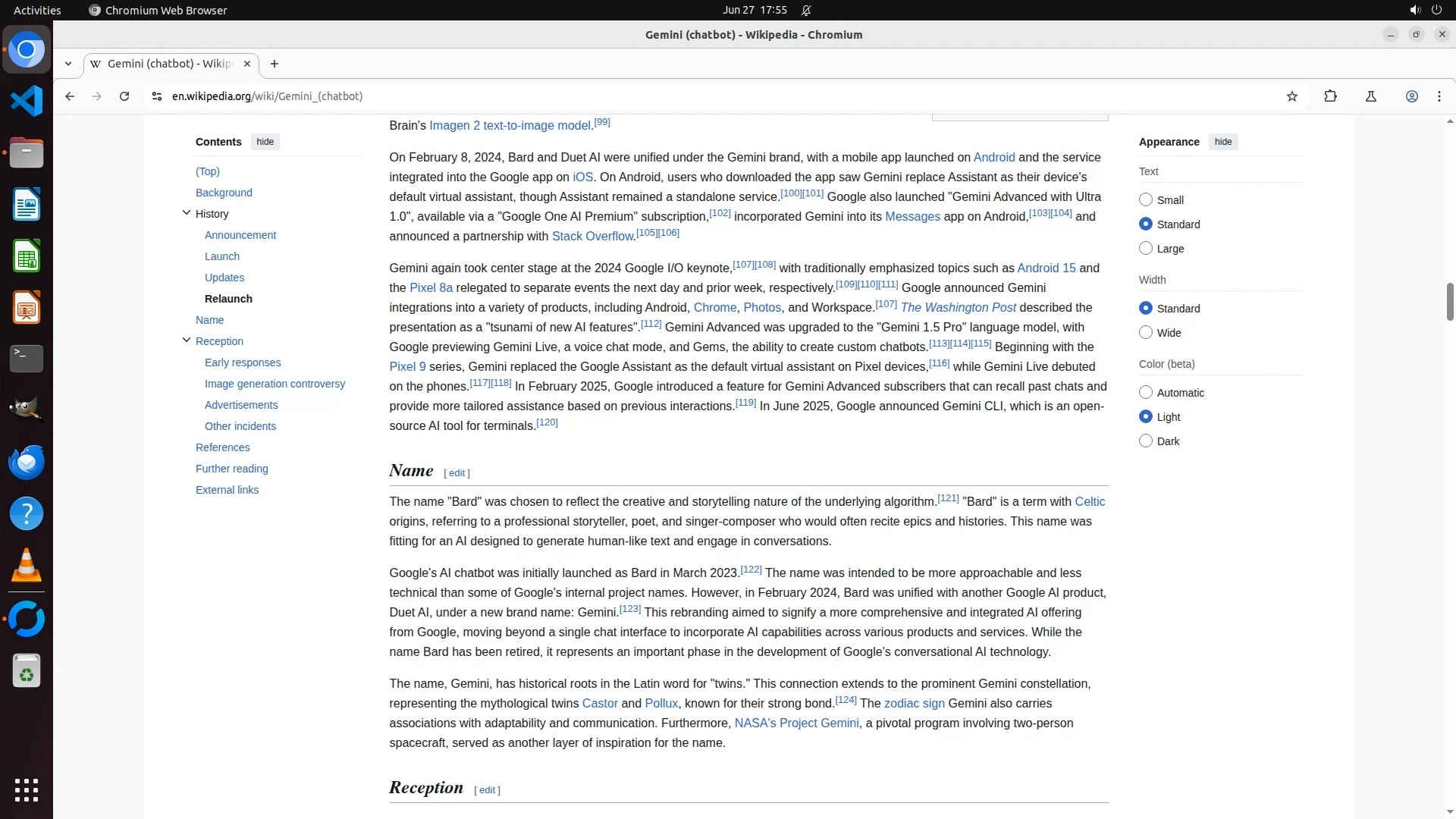
Task: Collapse the History section in contents
Action: pos(187,213)
